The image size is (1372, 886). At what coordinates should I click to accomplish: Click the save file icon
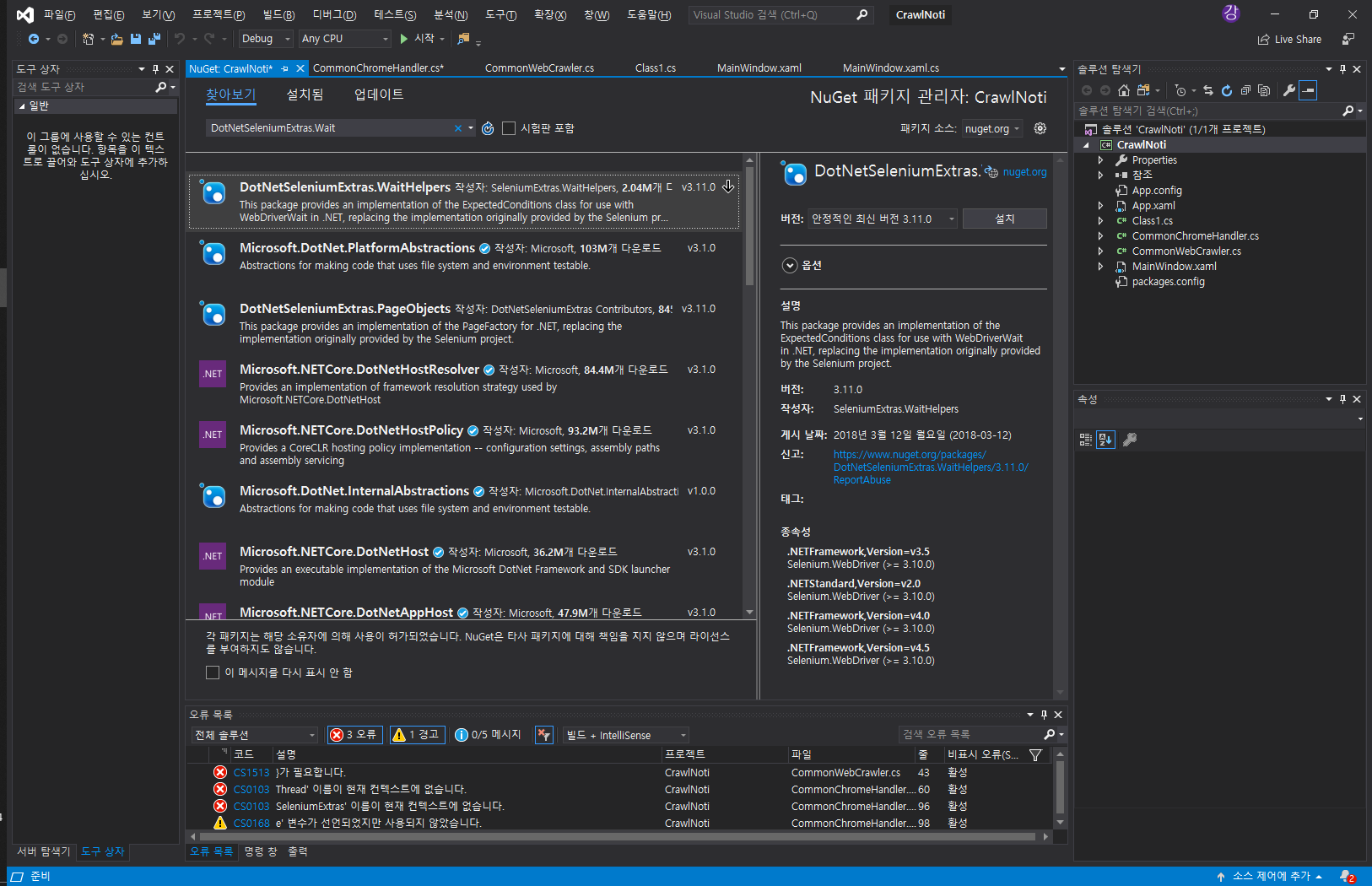135,39
